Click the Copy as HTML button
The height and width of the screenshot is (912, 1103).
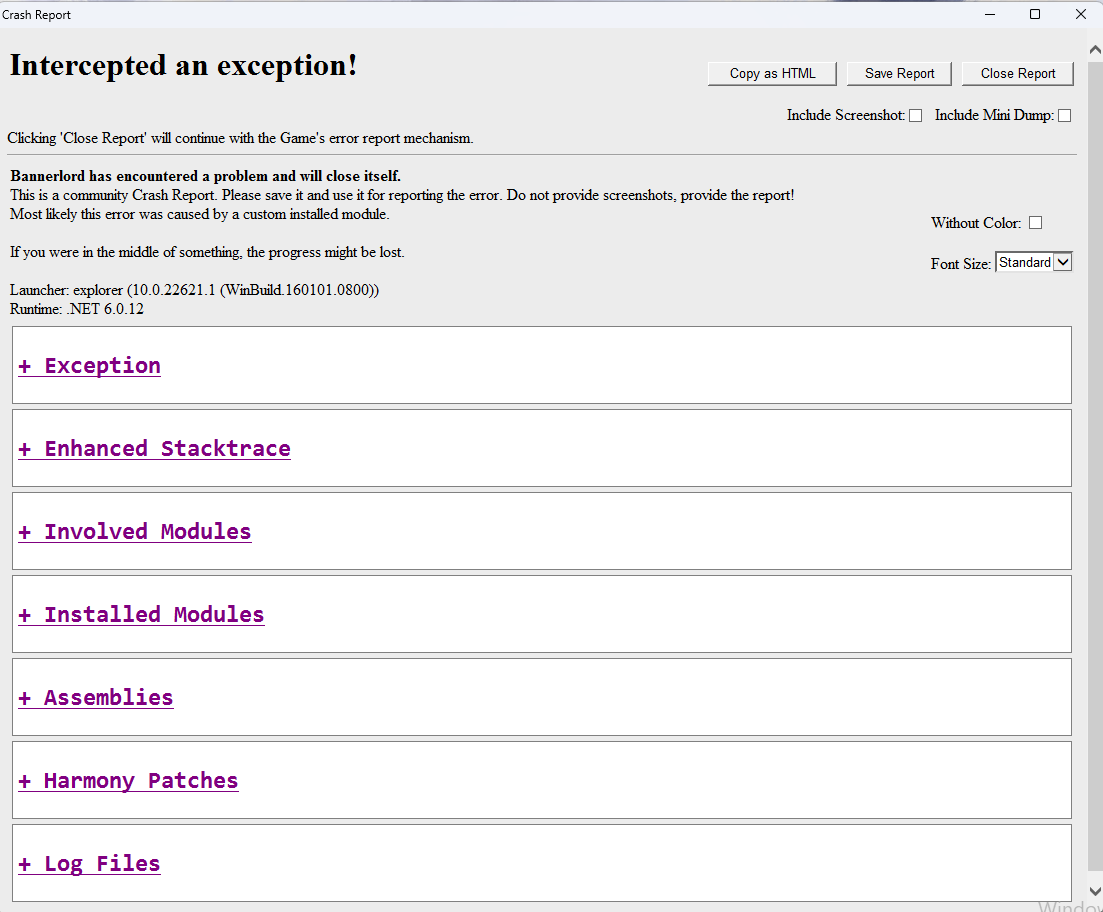tap(772, 73)
